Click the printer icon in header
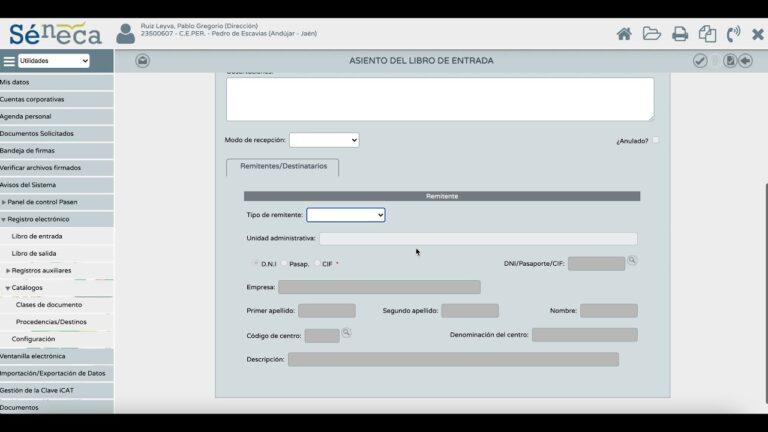 (x=680, y=34)
